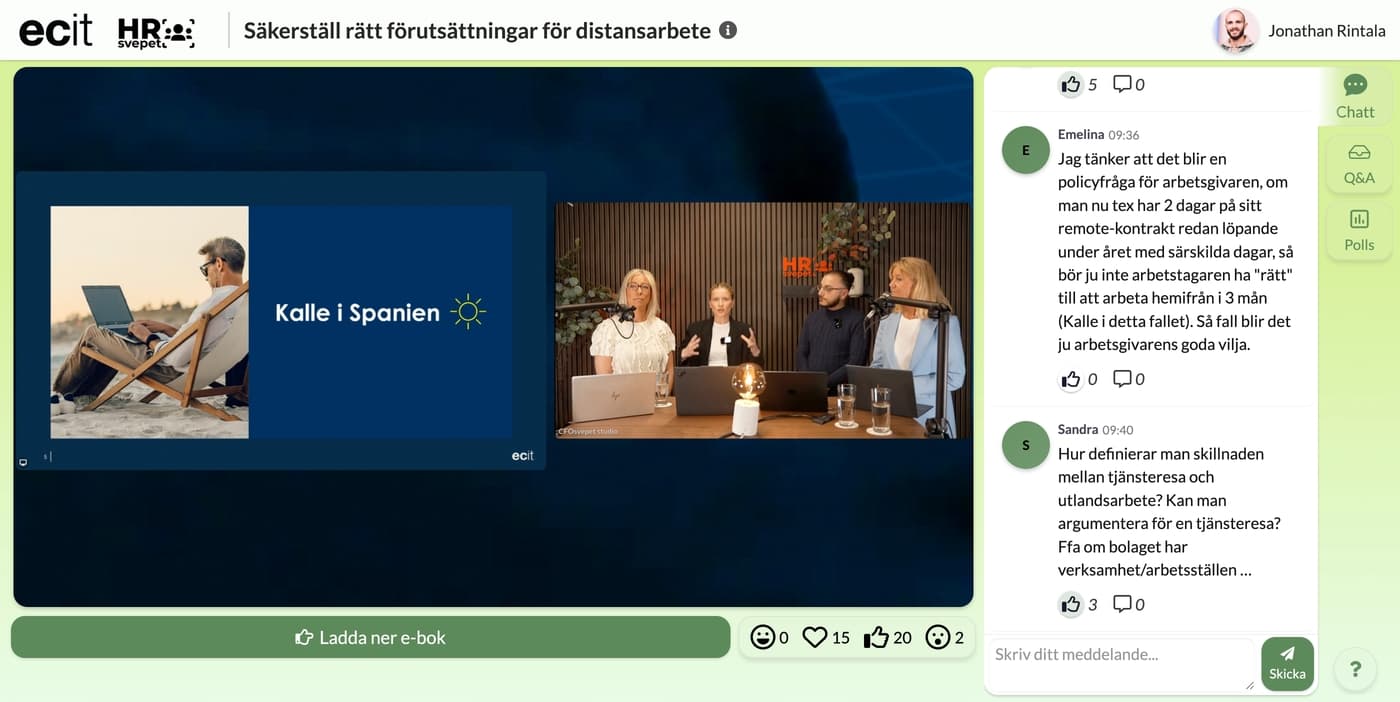Click the Ladda ner e-bok button
1400x702 pixels.
[x=371, y=637]
